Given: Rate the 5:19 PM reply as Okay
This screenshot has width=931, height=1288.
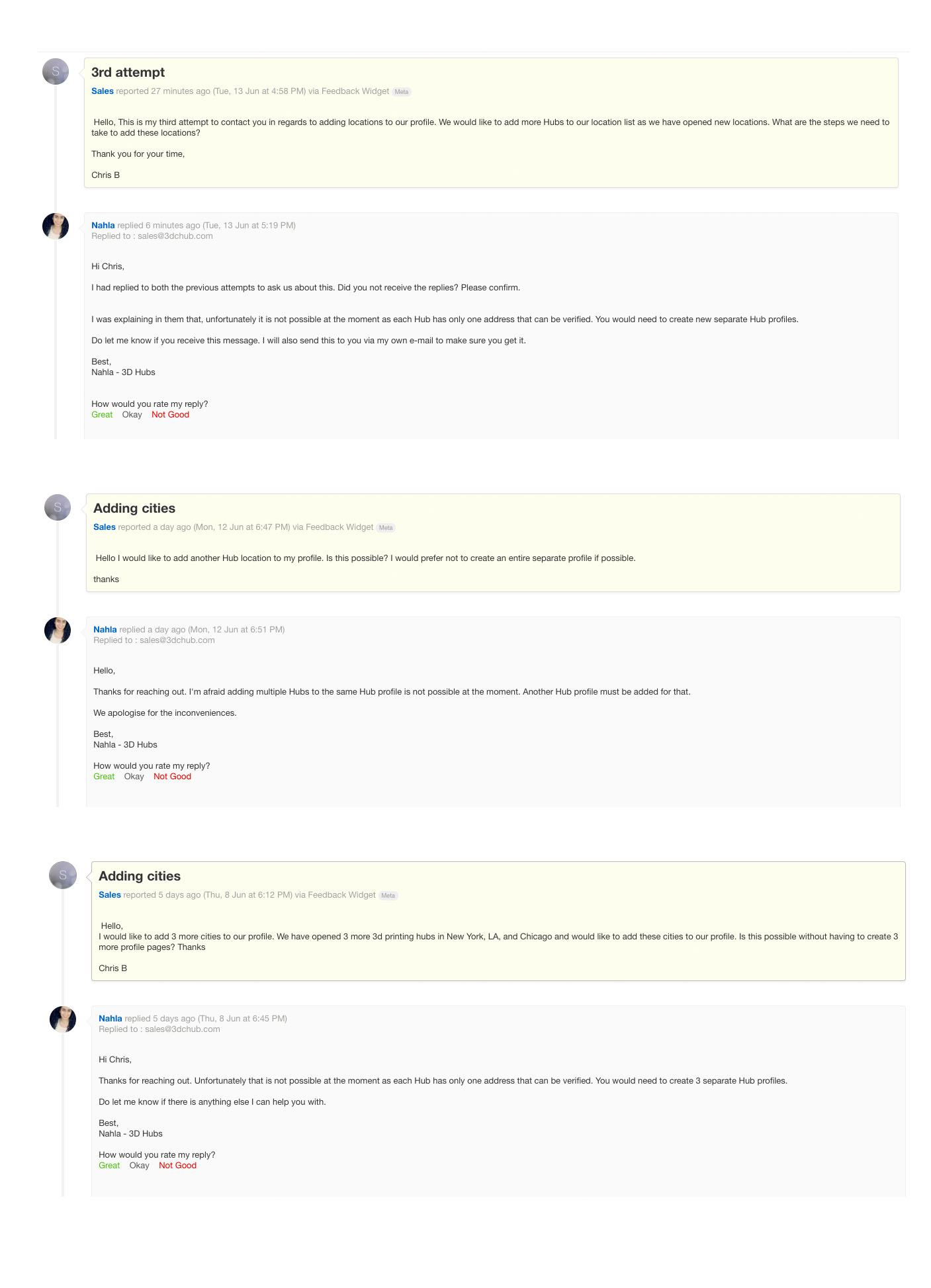Looking at the screenshot, I should click(132, 415).
